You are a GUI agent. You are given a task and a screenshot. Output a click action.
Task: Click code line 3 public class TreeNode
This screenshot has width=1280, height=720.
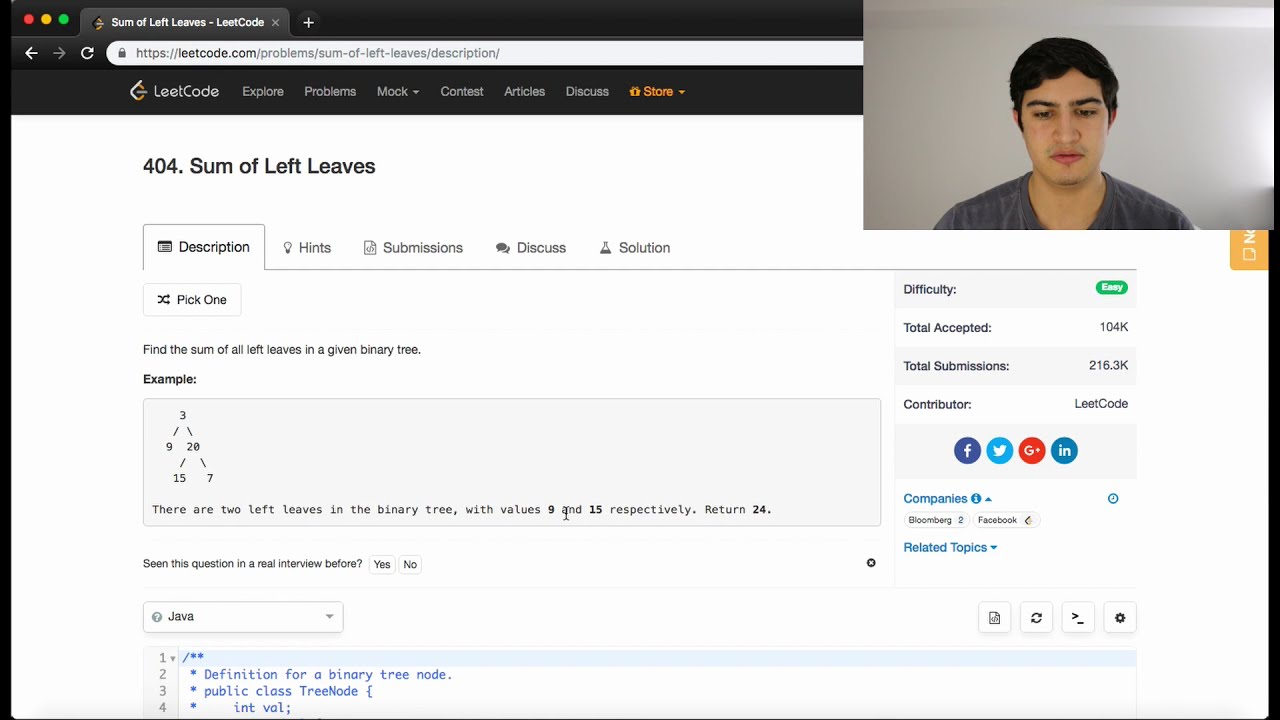pyautogui.click(x=281, y=691)
